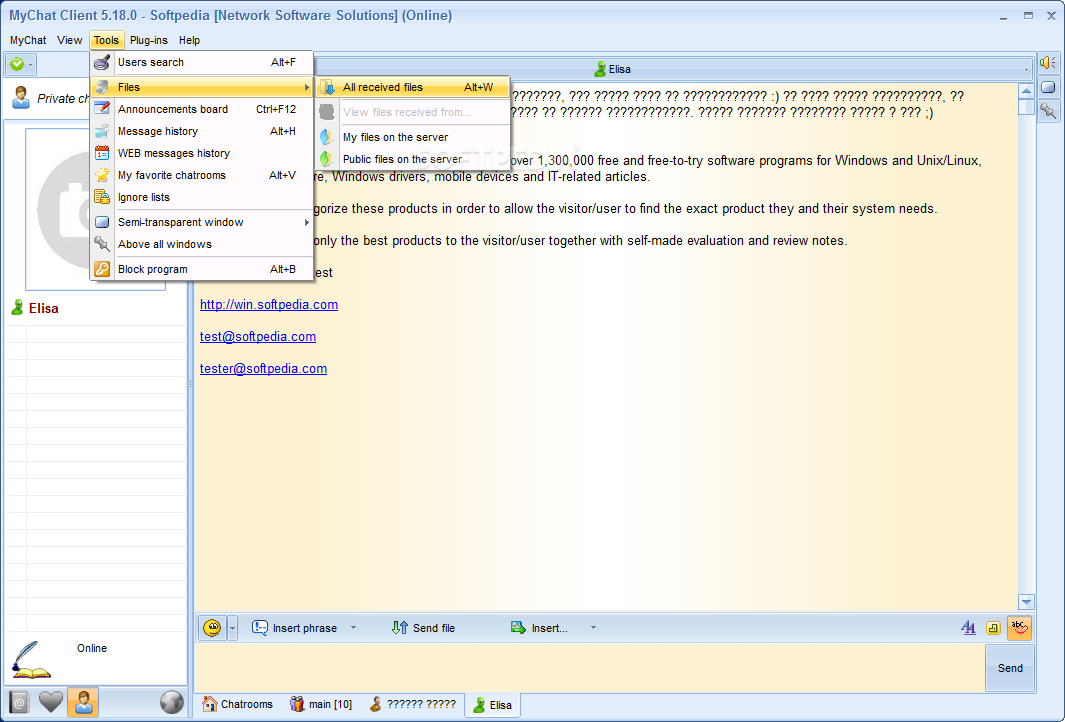1065x722 pixels.
Task: Click the globe network icon
Action: 172,702
